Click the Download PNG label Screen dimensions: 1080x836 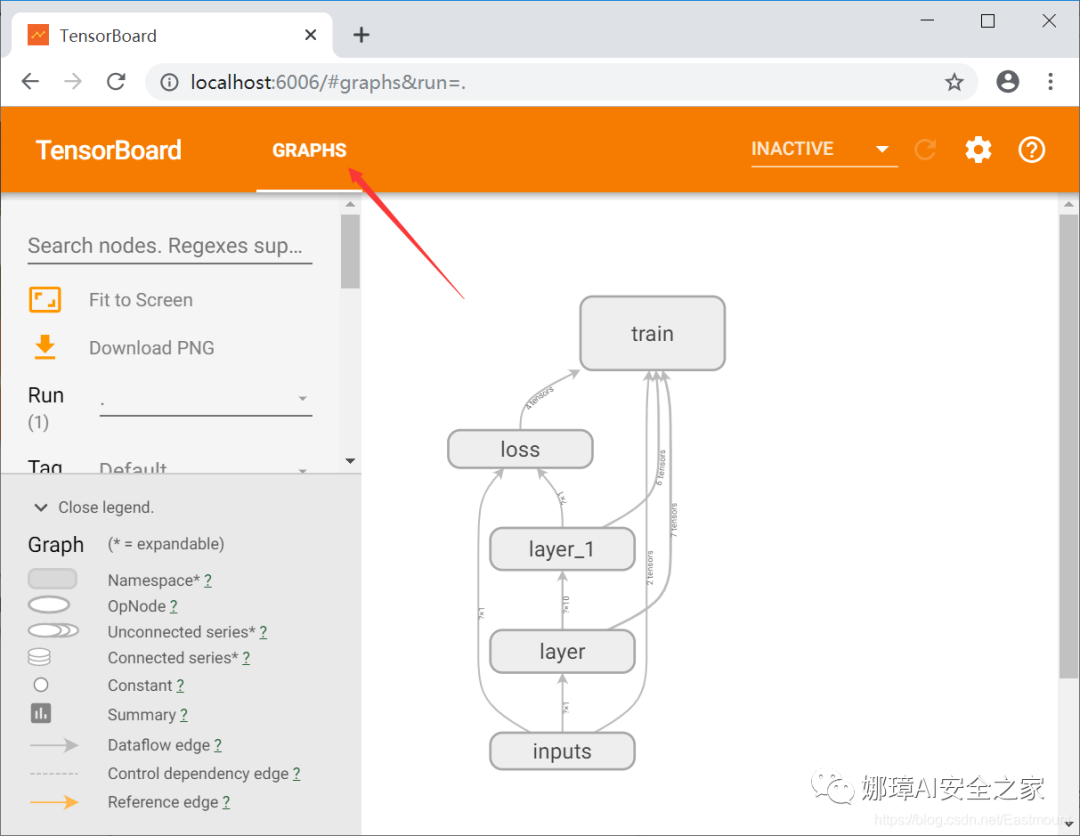point(152,348)
